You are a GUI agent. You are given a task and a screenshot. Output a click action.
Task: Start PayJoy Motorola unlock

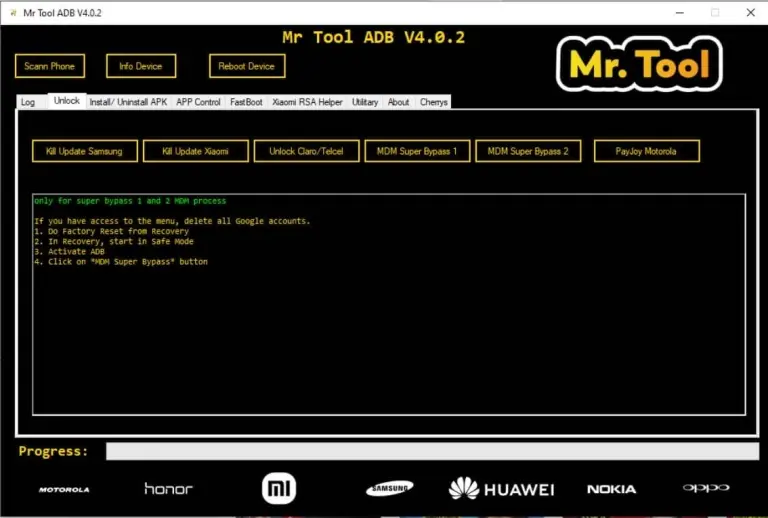tap(647, 151)
